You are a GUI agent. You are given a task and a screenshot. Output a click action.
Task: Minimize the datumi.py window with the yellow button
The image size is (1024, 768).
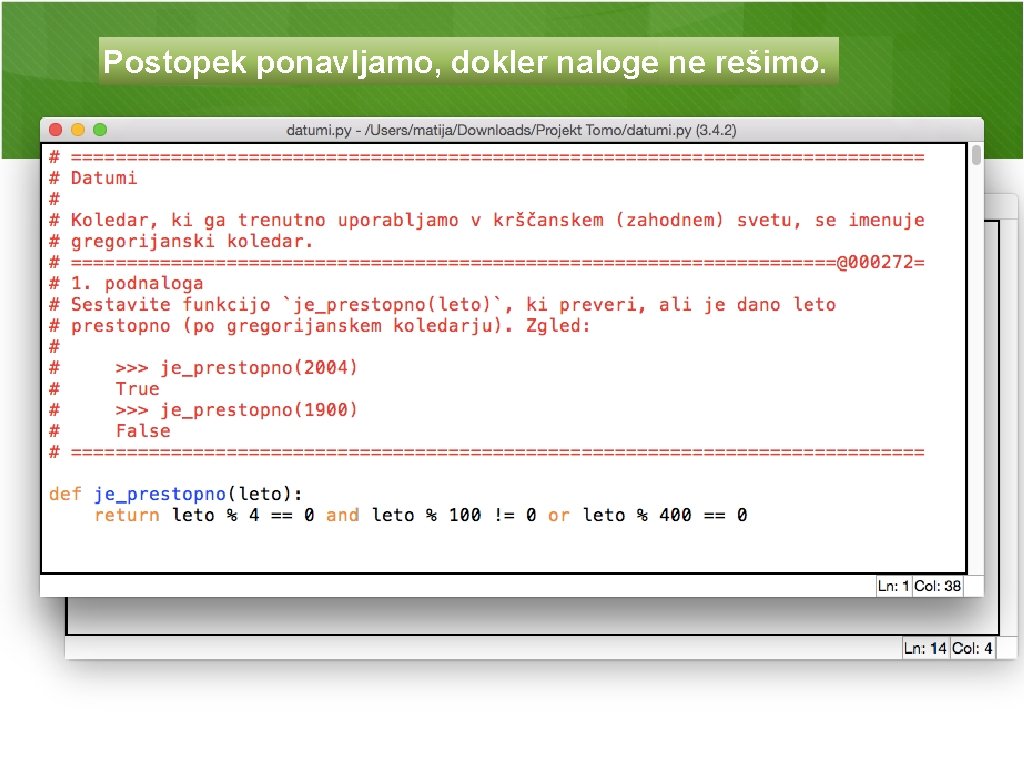78,129
